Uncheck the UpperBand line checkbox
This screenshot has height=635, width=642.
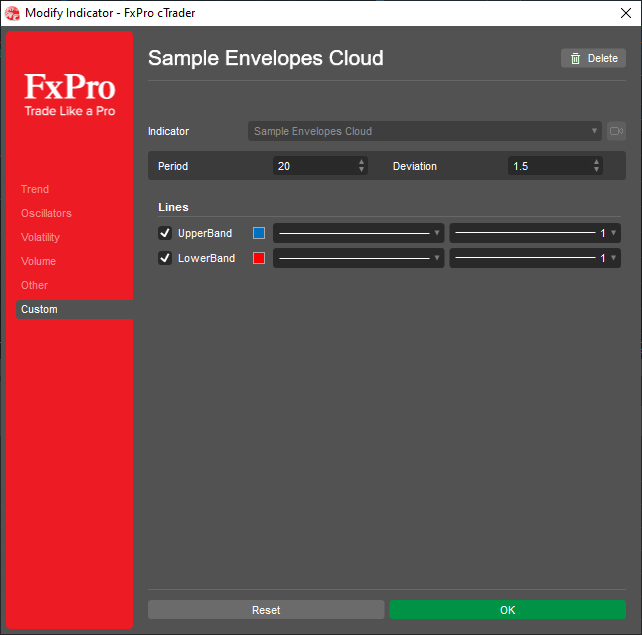(165, 233)
